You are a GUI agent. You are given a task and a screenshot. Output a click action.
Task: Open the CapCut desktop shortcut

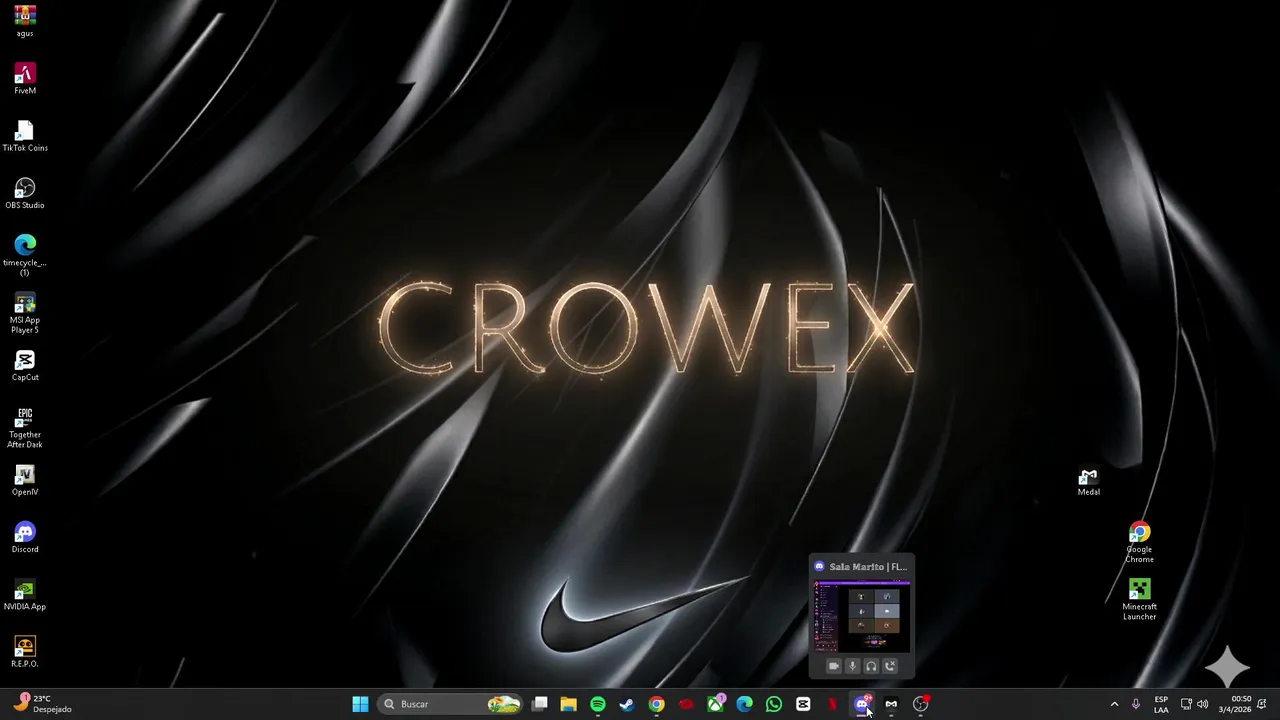[25, 365]
